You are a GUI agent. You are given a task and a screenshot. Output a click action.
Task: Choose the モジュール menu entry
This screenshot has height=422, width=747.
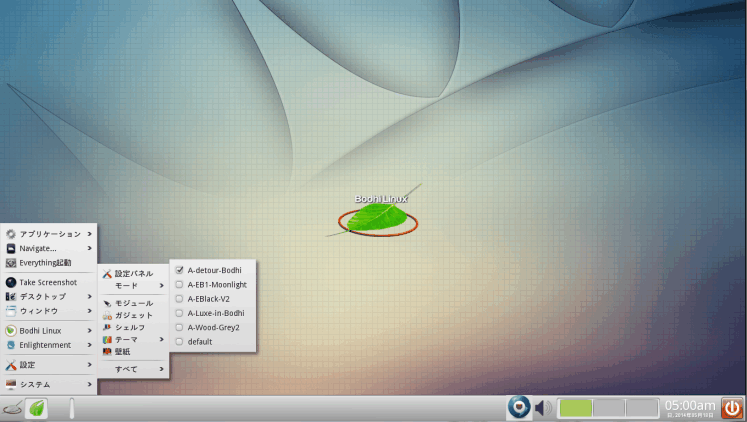point(133,303)
